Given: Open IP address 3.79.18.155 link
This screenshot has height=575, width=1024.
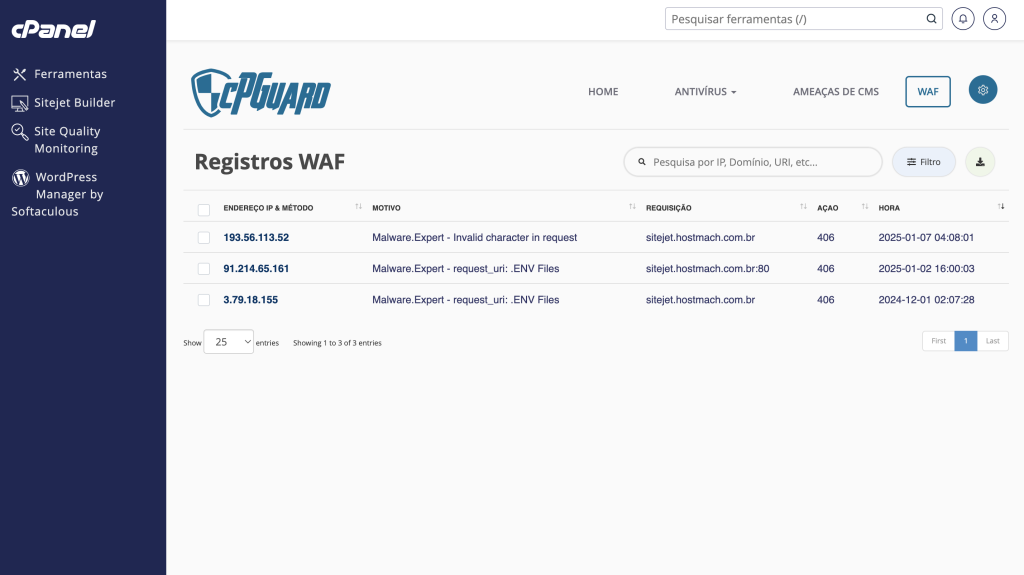Looking at the screenshot, I should (251, 300).
